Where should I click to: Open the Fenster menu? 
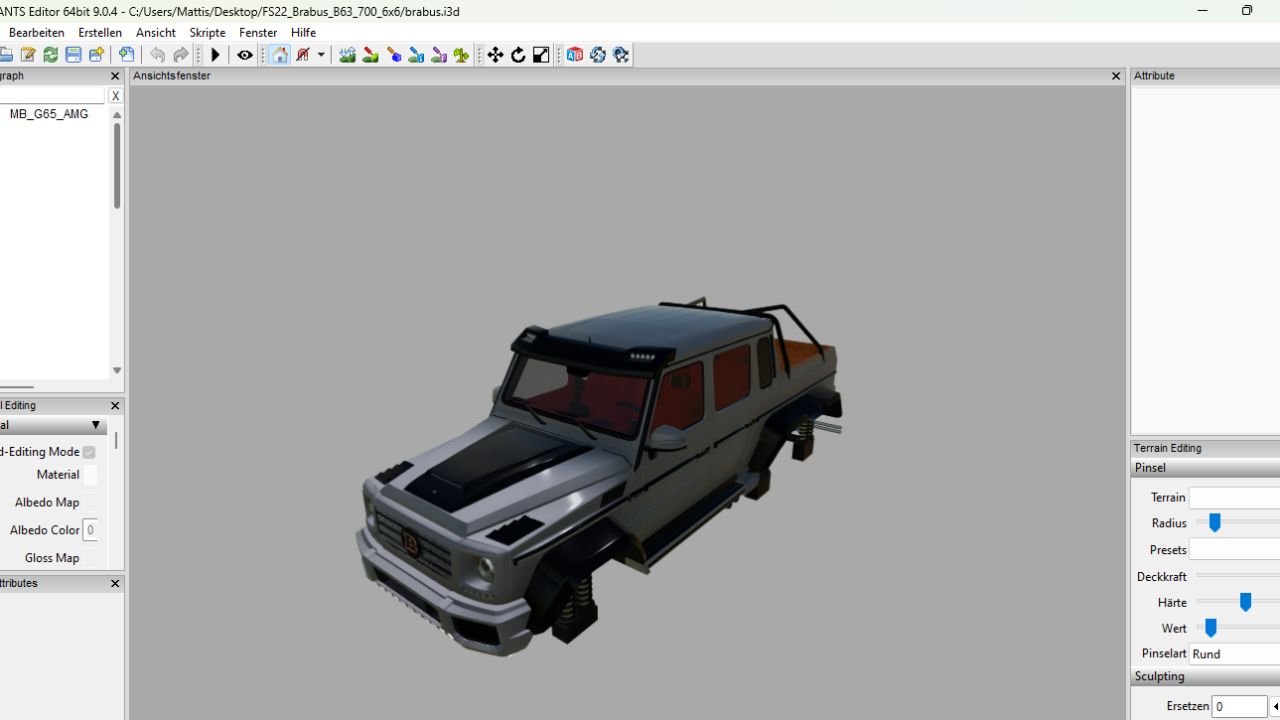coord(258,33)
